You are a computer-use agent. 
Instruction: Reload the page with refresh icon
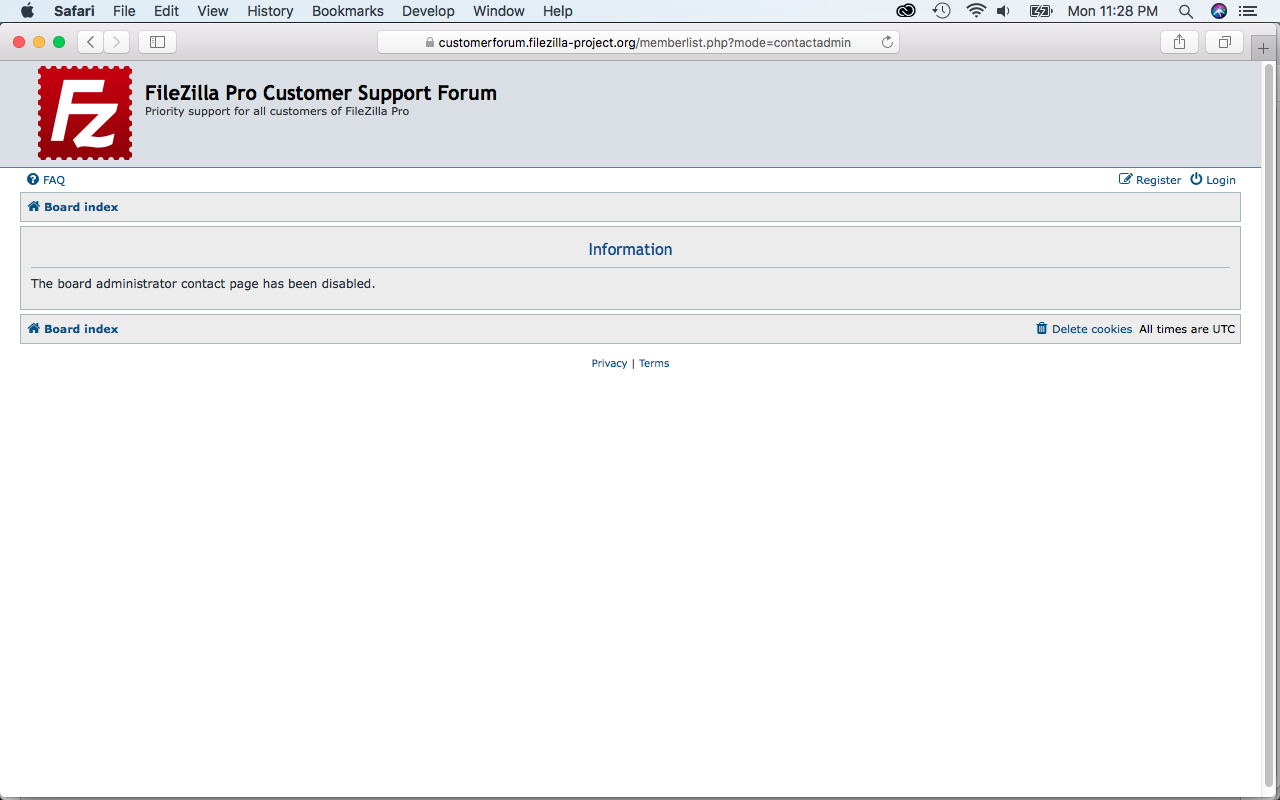pos(887,42)
